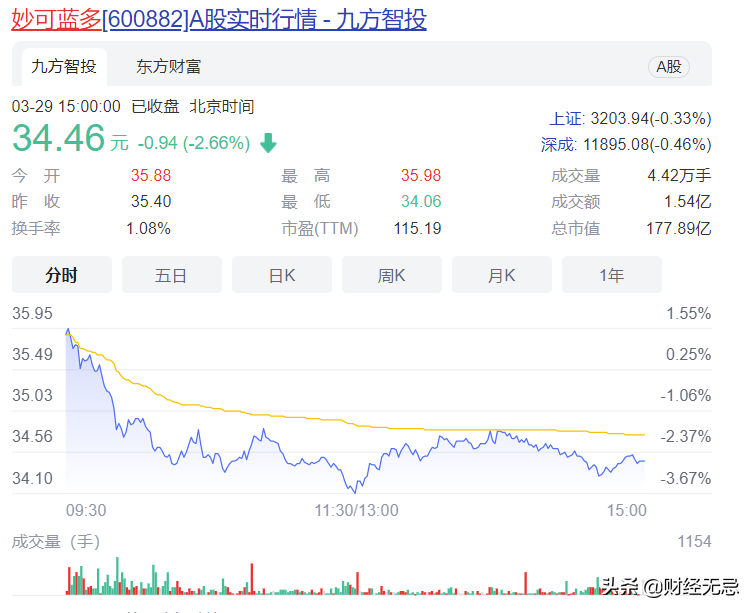The width and height of the screenshot is (756, 613).
Task: Click the lowest point of the blue price line
Action: coord(355,492)
